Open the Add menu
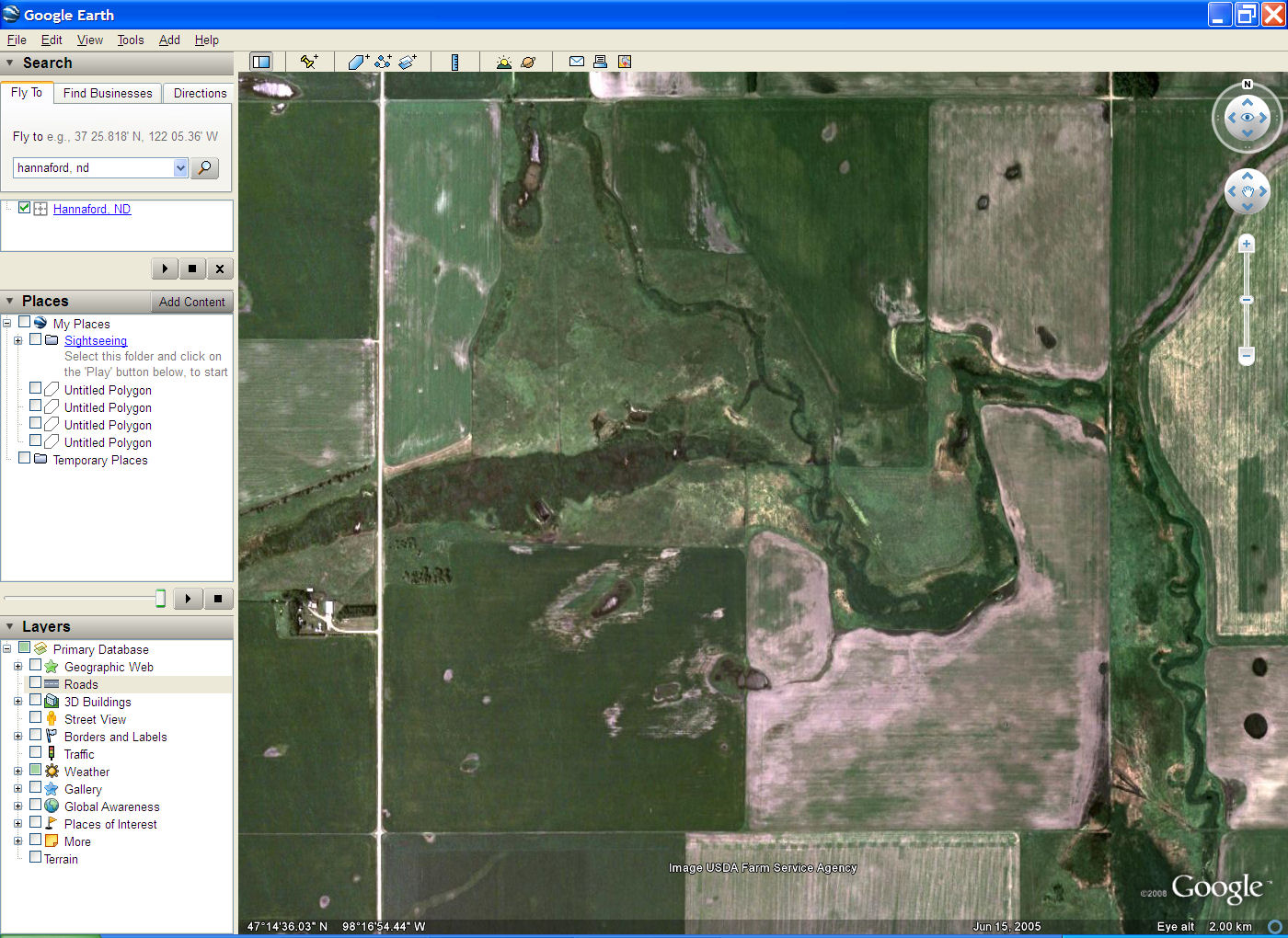This screenshot has width=1288, height=938. point(169,40)
